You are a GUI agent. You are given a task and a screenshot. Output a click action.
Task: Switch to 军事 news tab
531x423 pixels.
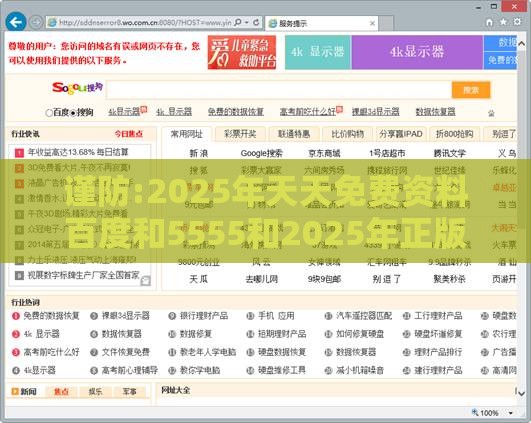(129, 392)
